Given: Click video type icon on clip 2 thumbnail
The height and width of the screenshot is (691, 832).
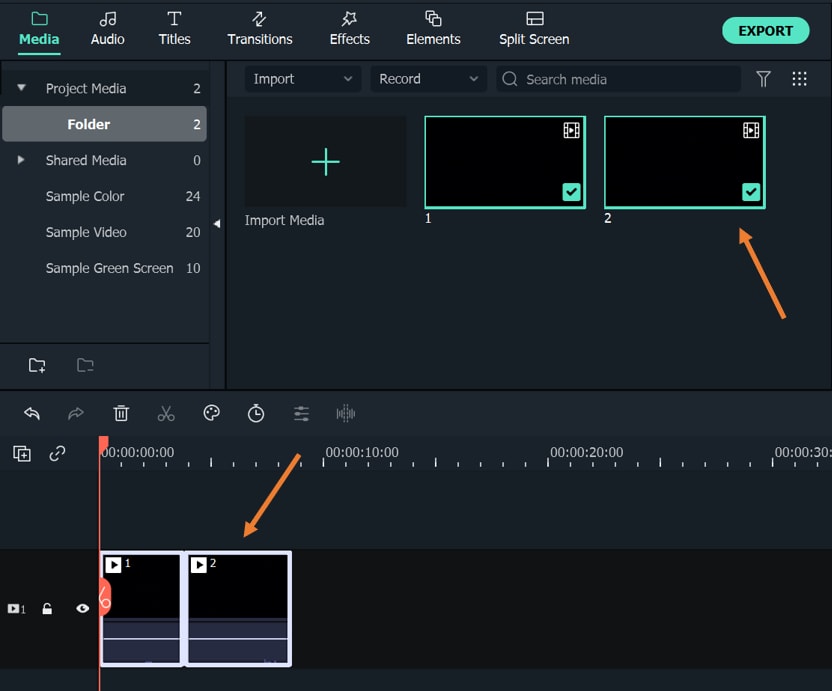Looking at the screenshot, I should (751, 130).
